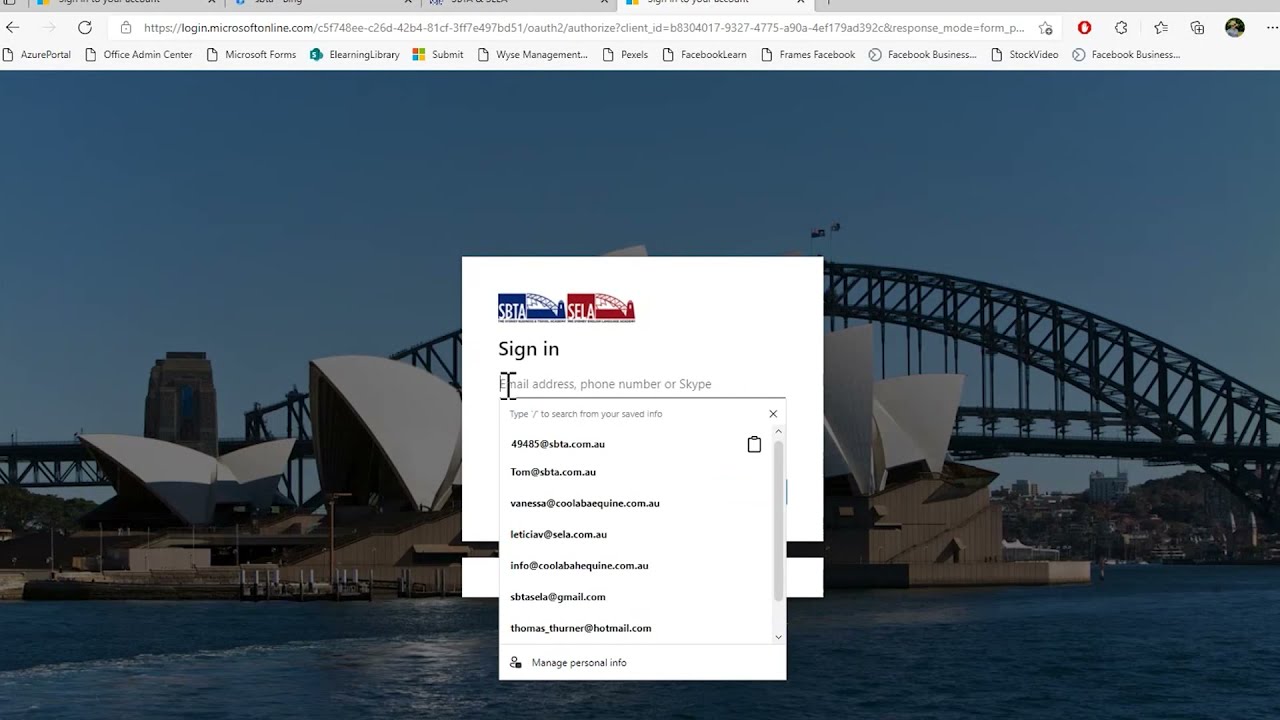Open the Microsoft Forms bookmark

252,55
